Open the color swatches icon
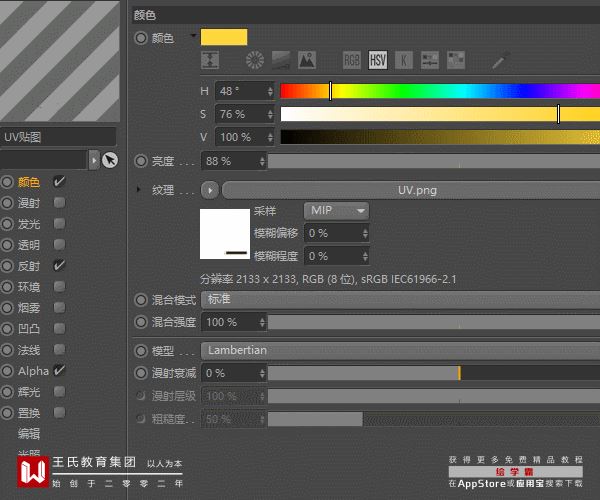The image size is (600, 500). (456, 60)
